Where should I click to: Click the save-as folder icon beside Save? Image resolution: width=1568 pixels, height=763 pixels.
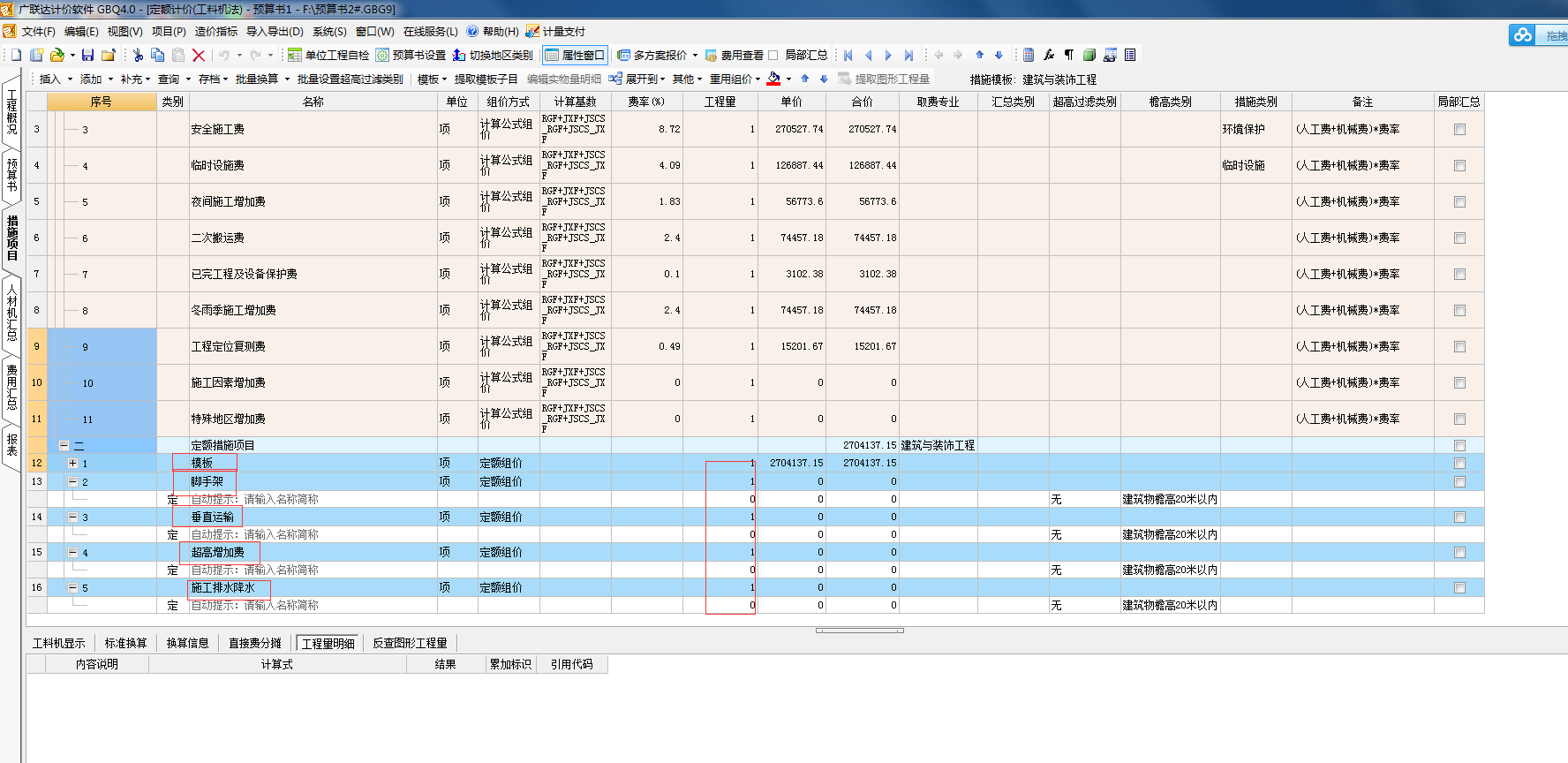click(x=109, y=55)
